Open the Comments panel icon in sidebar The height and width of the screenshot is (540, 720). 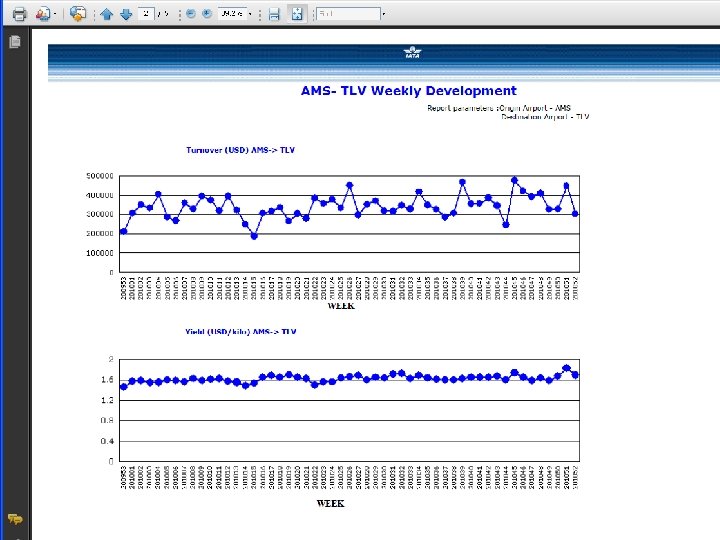(x=15, y=519)
